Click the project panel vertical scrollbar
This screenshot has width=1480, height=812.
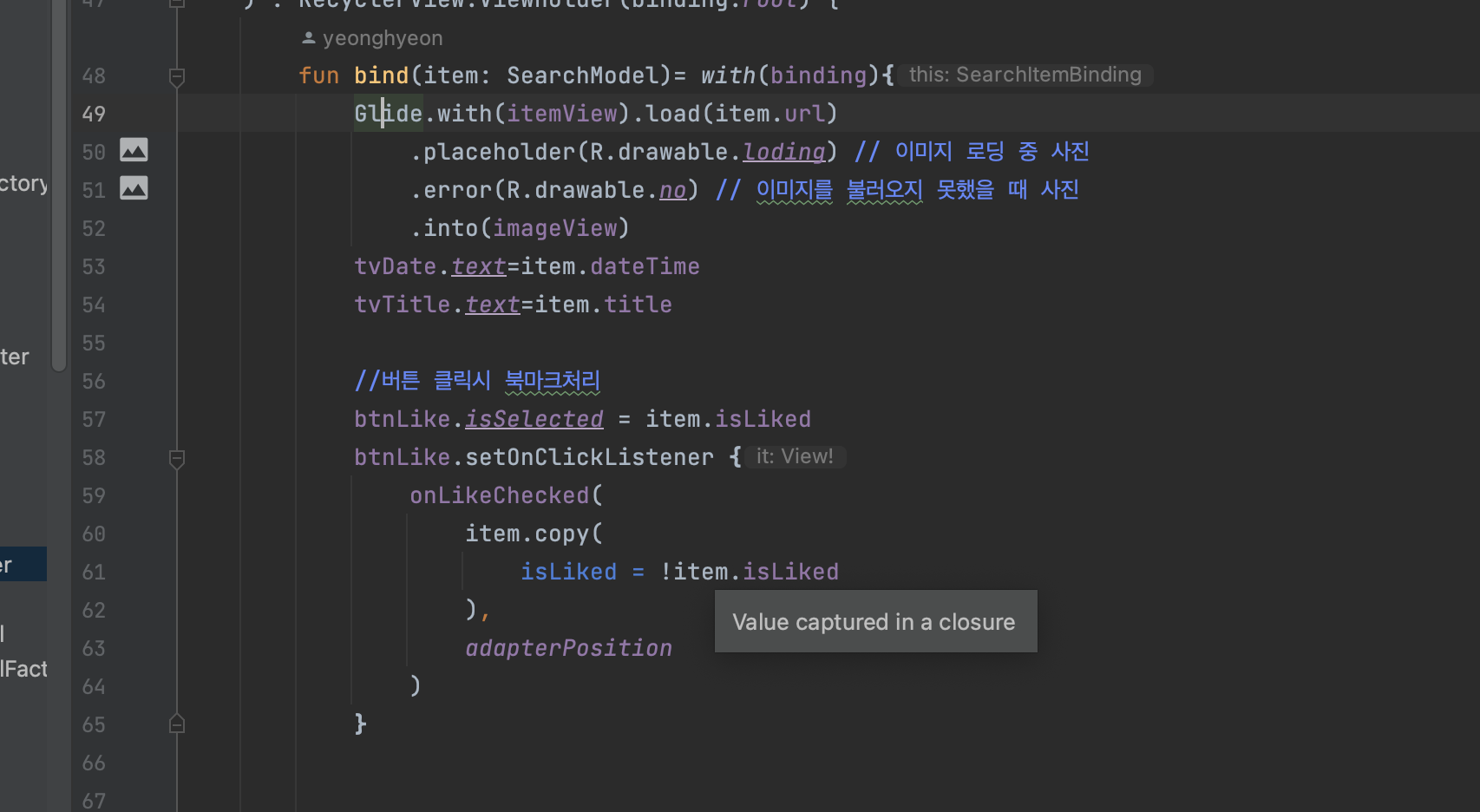(x=59, y=186)
